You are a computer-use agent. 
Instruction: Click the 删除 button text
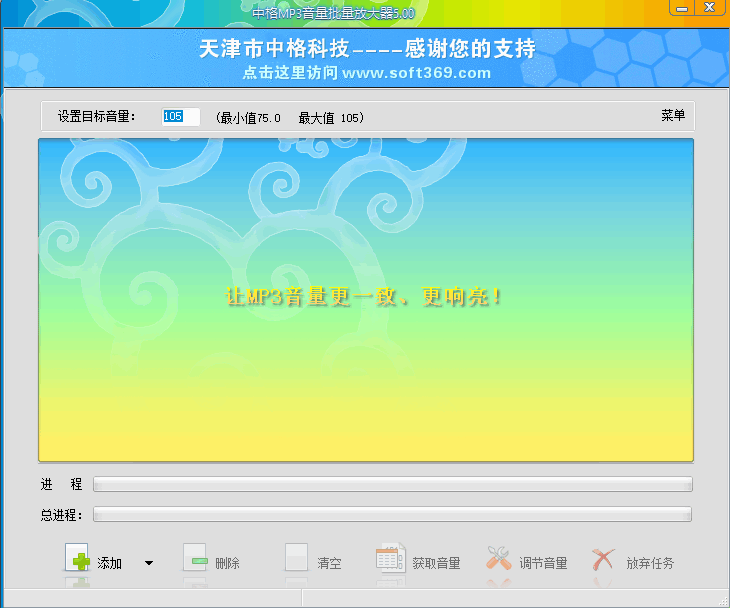click(x=227, y=563)
